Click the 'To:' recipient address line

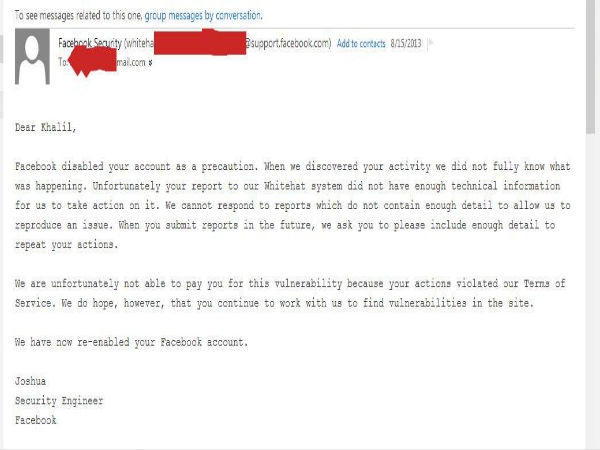coord(106,62)
